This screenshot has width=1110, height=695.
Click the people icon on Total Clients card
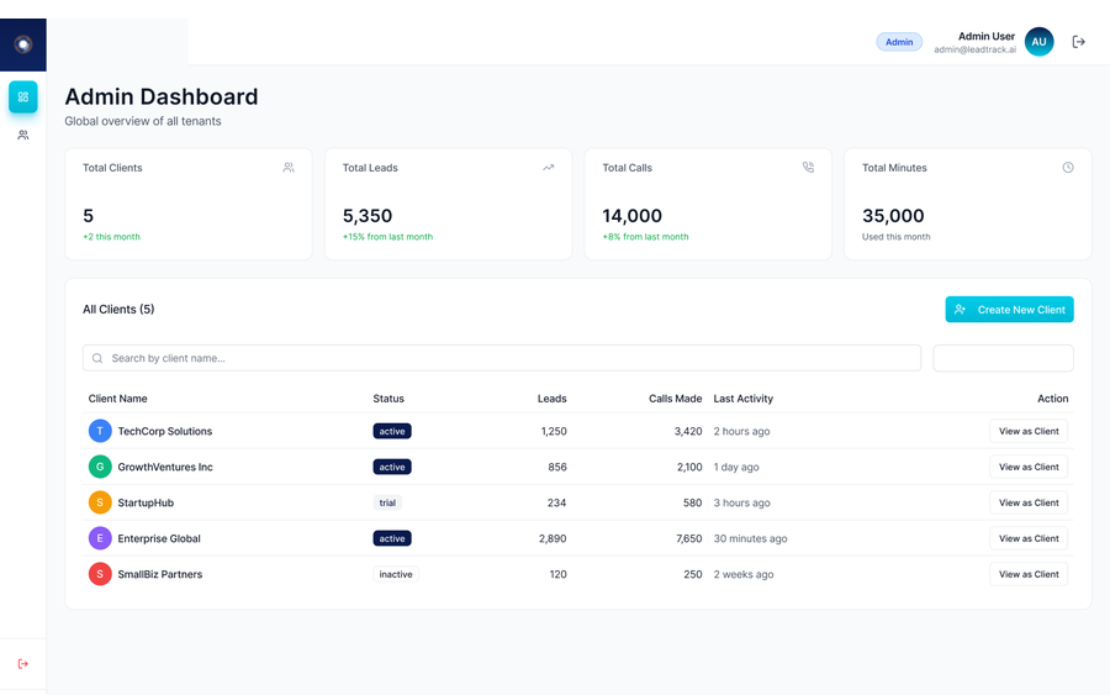(288, 168)
